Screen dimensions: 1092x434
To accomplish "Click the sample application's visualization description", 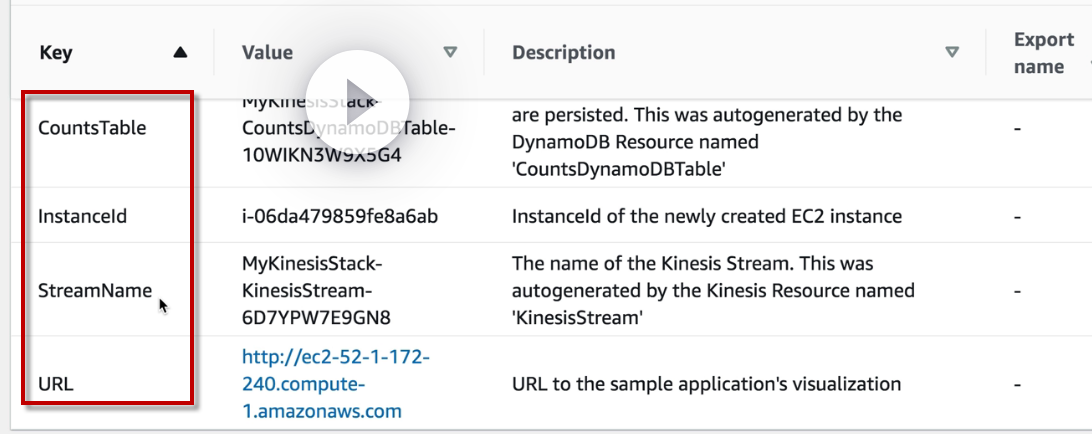I will click(707, 383).
